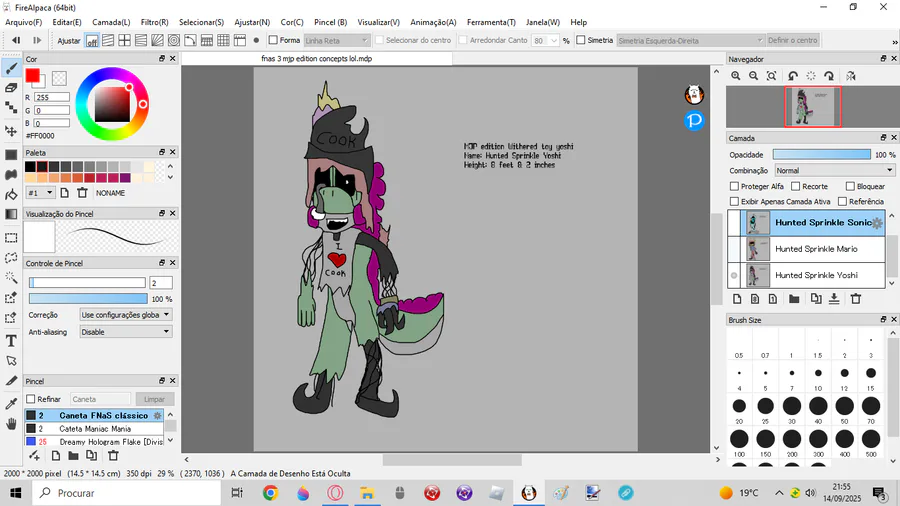Open the Simetria Esquerda-Direita dropdown
900x506 pixels.
pos(690,41)
